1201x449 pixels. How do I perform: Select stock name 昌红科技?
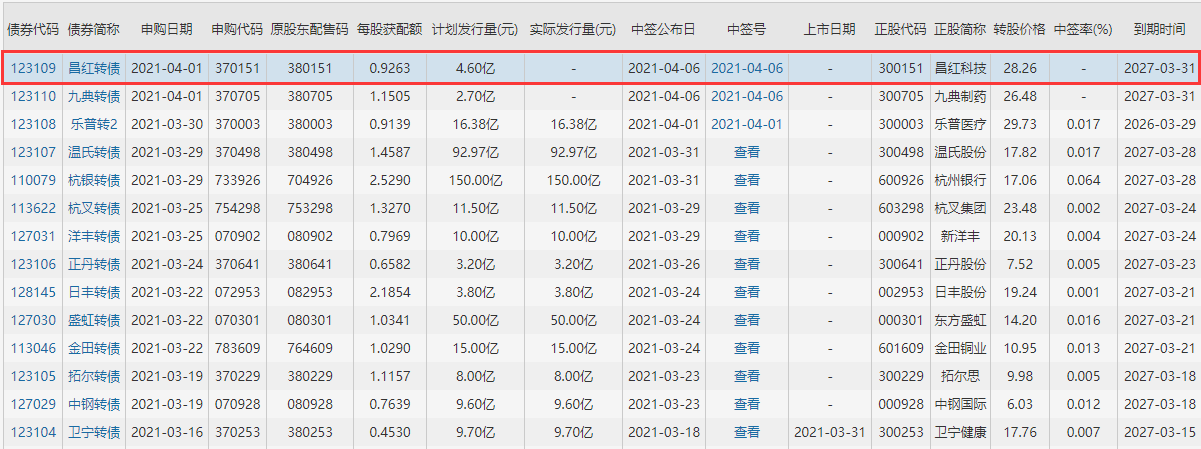960,69
